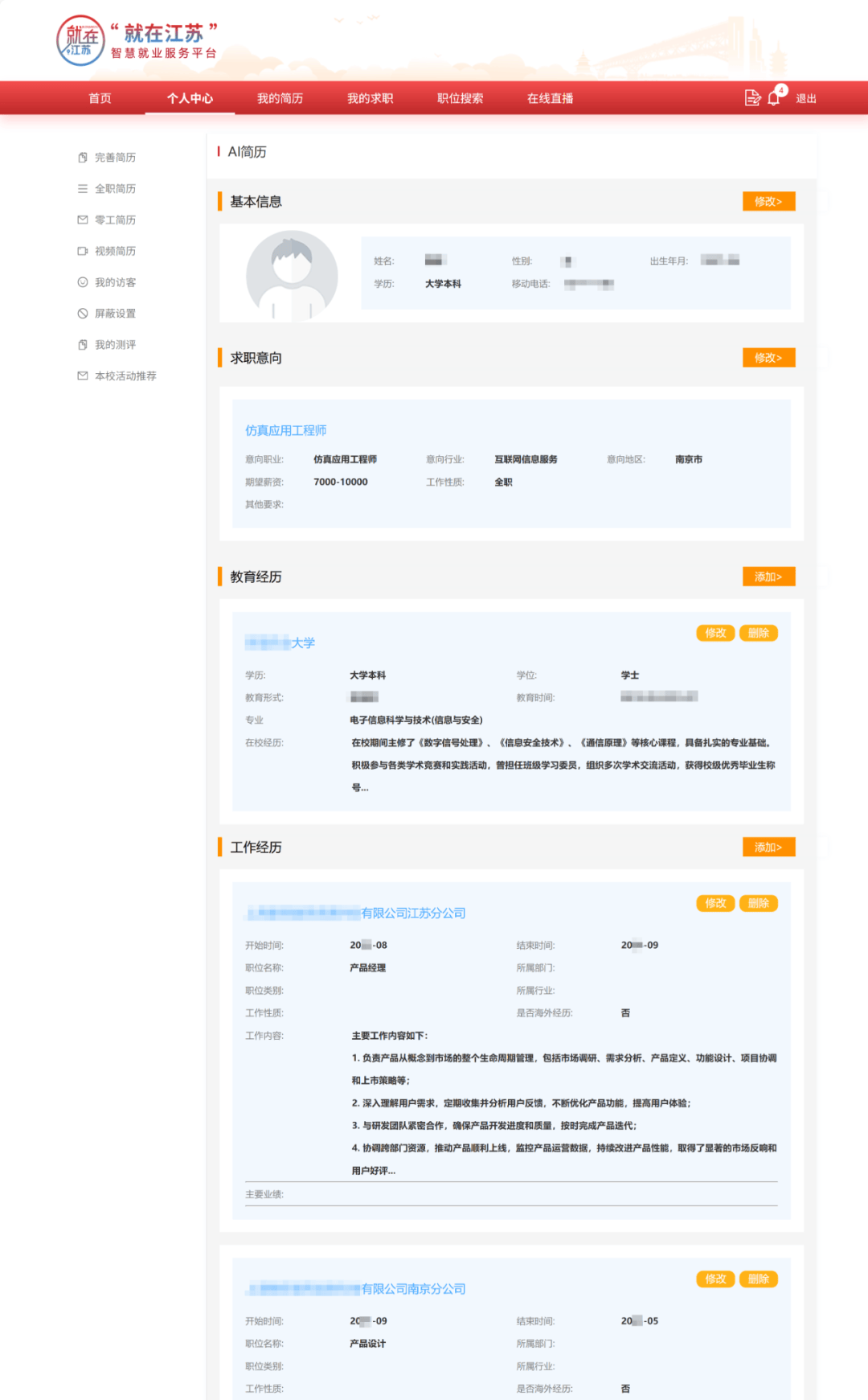
Task: Click 添加 button for 教育经历
Action: click(768, 577)
